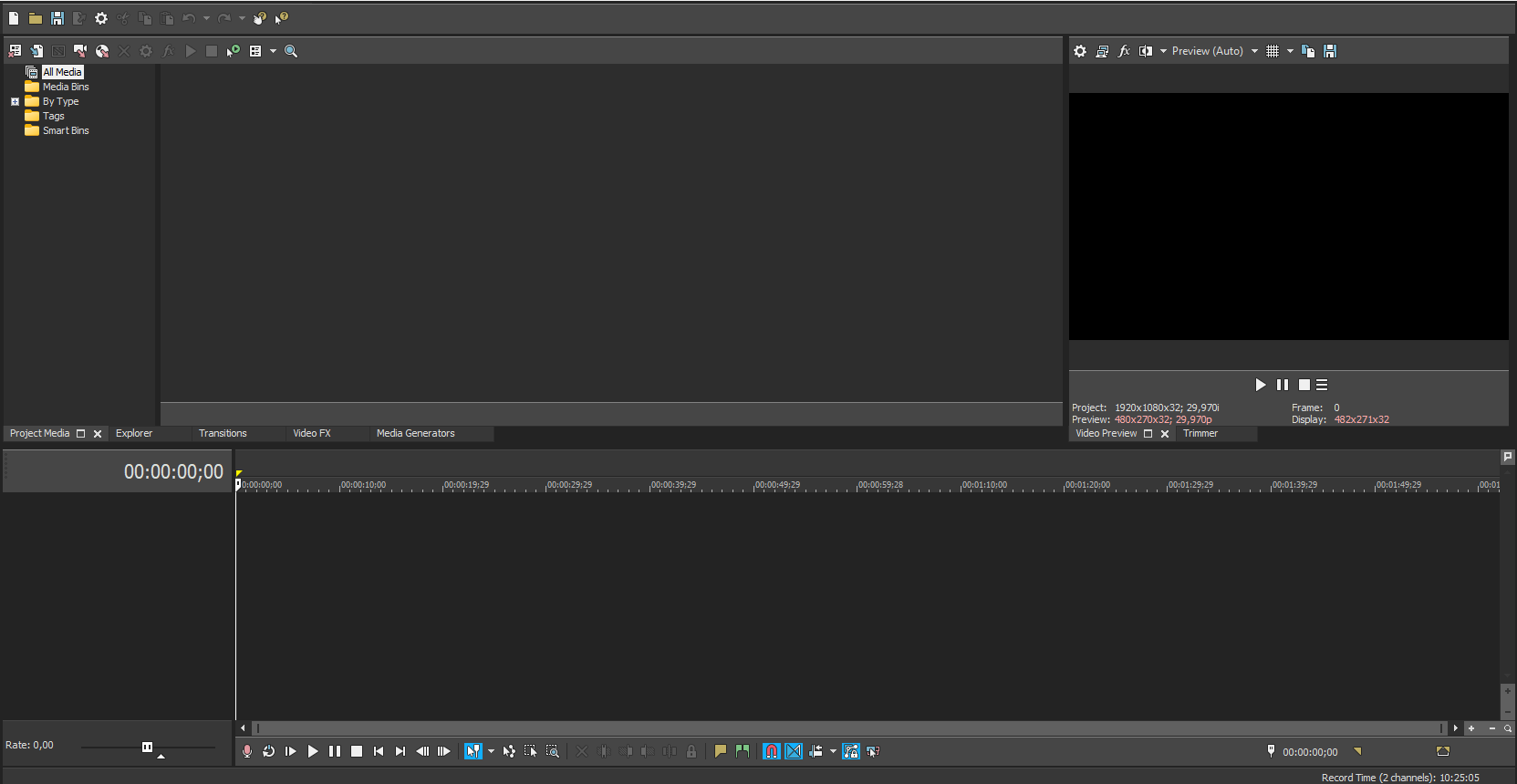Step to next frame button
Image resolution: width=1517 pixels, height=784 pixels.
pos(444,751)
